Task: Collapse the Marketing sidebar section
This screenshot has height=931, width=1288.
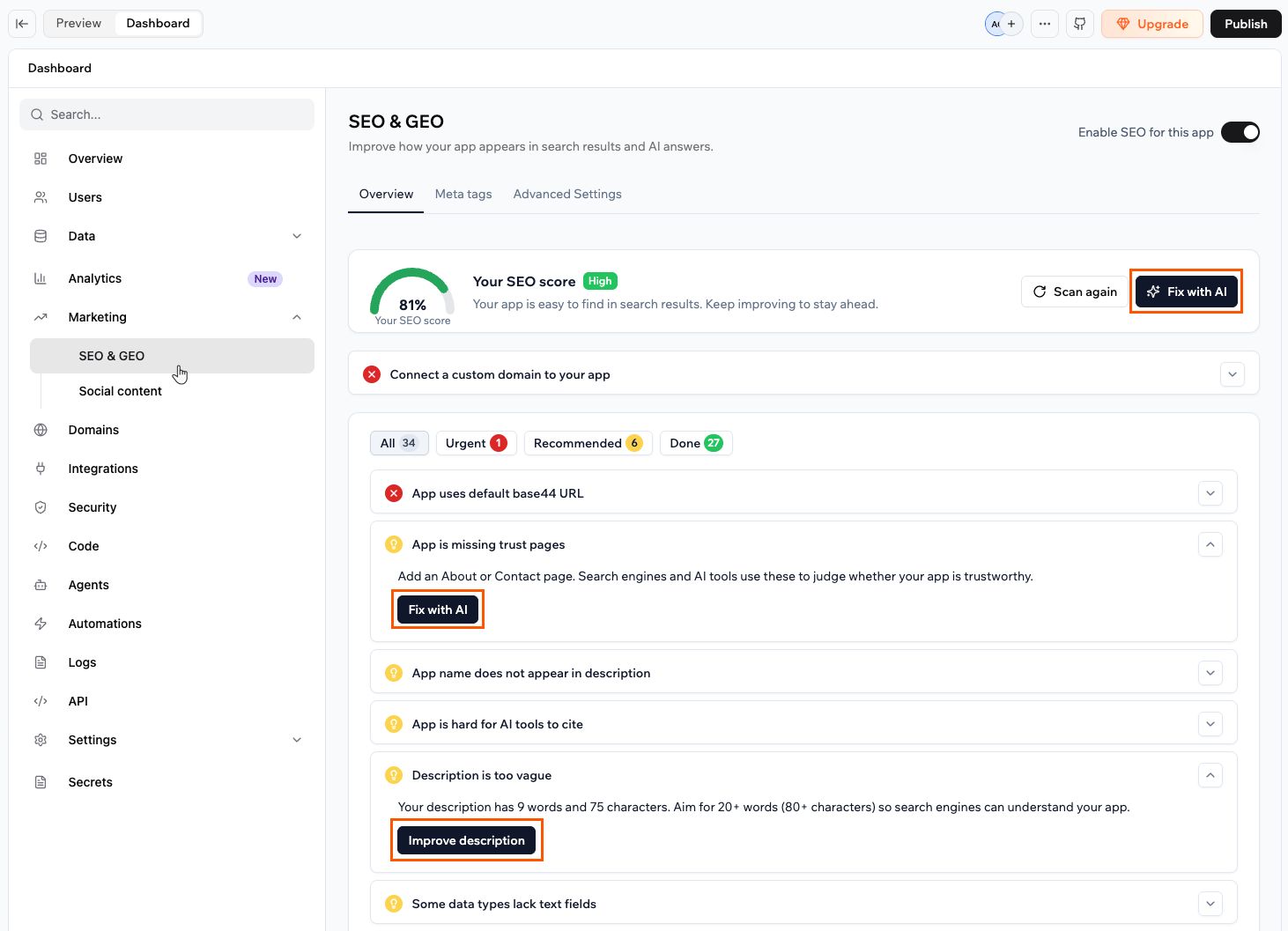Action: 297,317
